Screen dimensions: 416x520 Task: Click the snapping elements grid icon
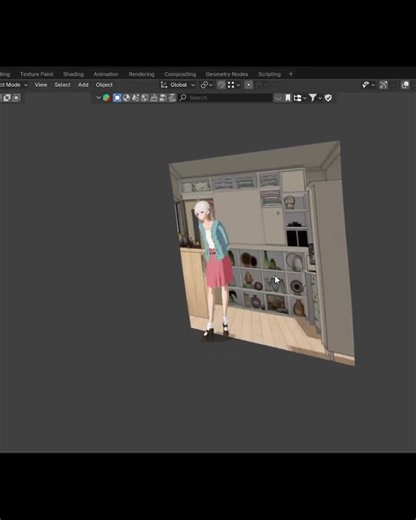pos(231,85)
